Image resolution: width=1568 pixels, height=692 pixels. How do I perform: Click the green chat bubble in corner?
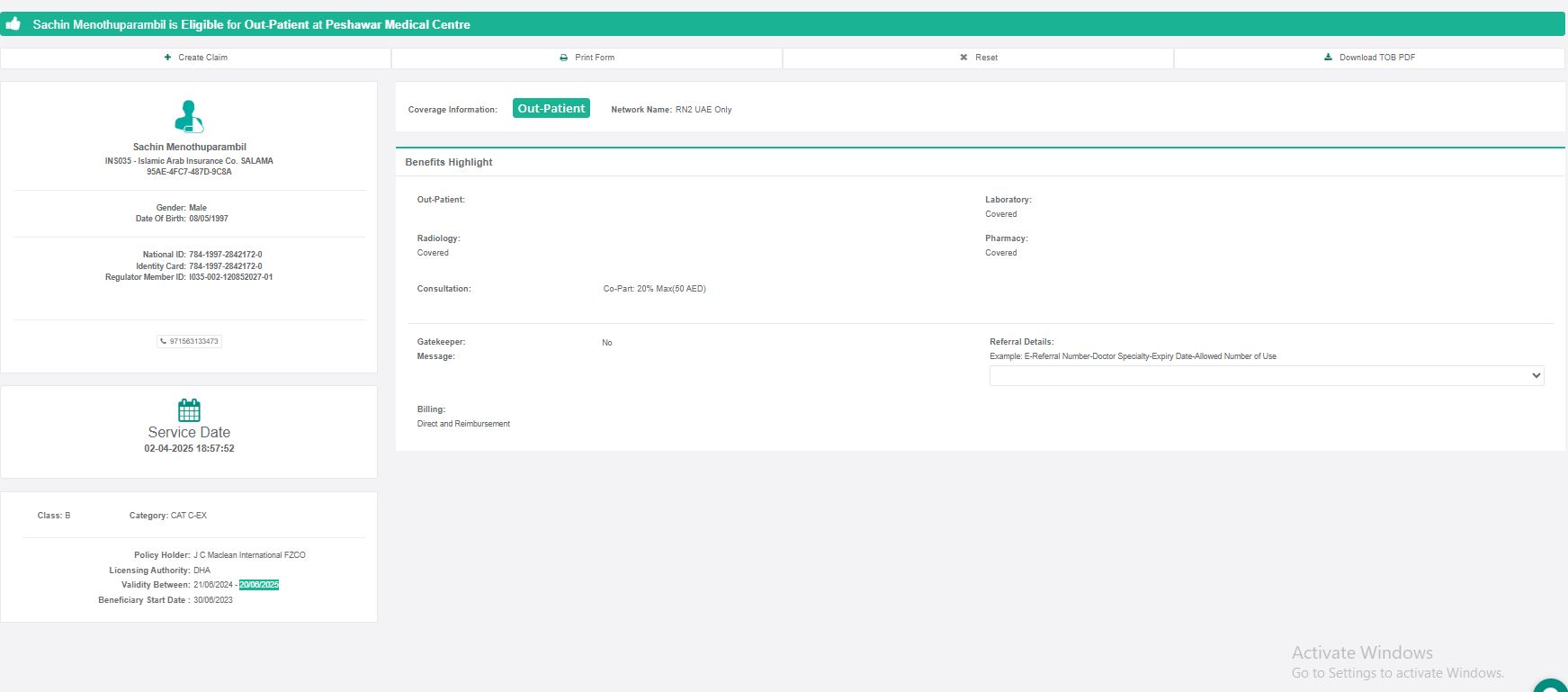click(1552, 686)
